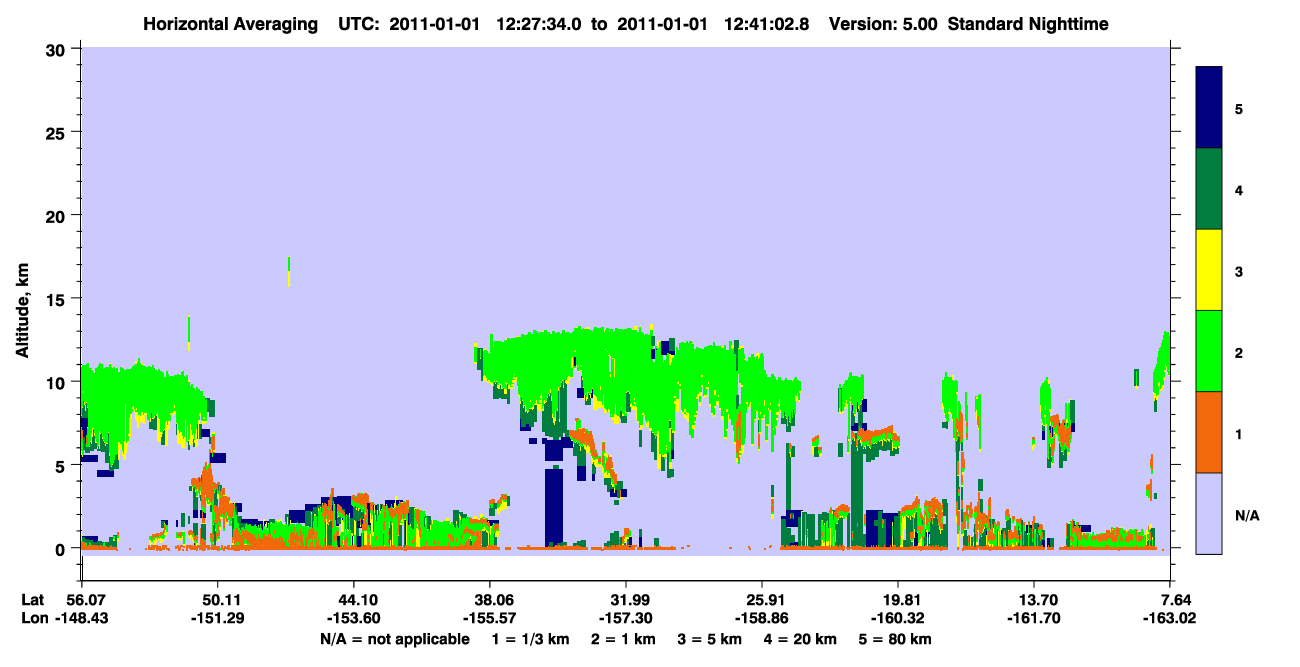Click the longitude value -153.60
Screen dimensions: 1300x667
click(354, 618)
